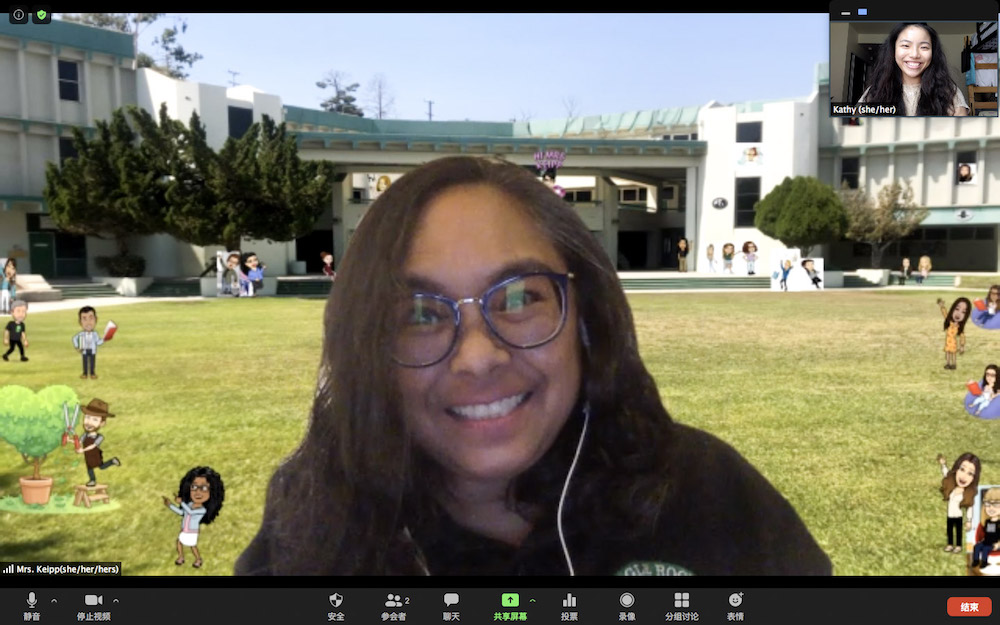
Task: Switch thumbnail panel to minimized bar view
Action: pos(845,12)
